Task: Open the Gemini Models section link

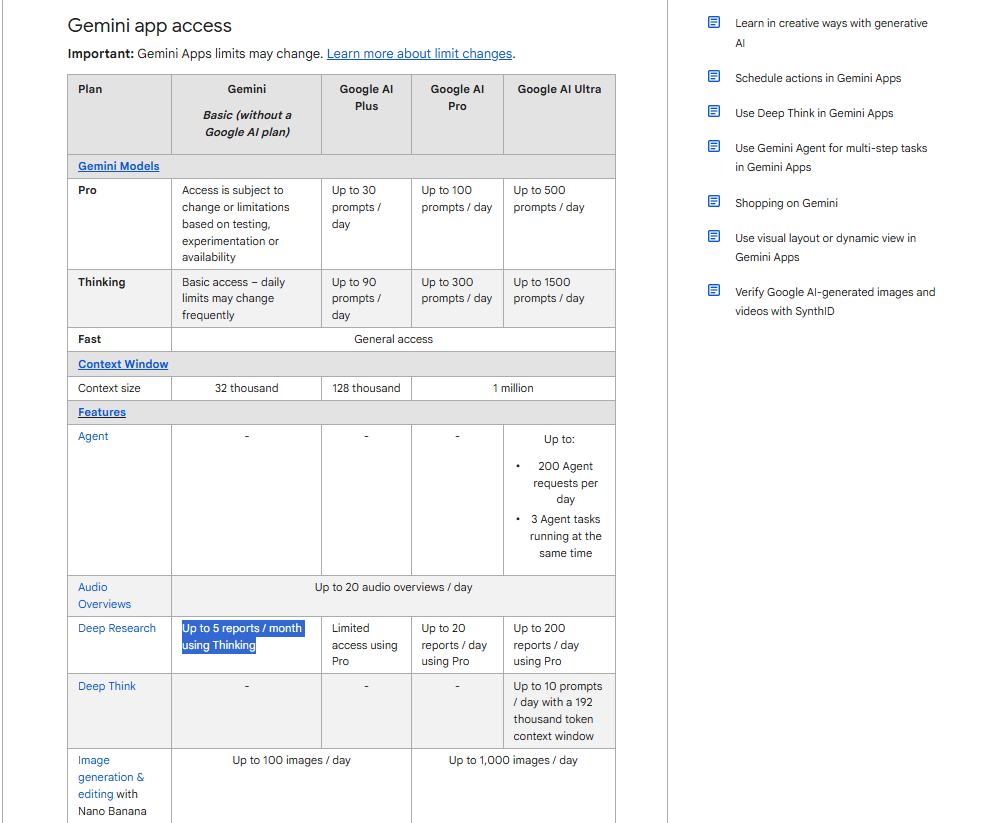Action: click(x=118, y=166)
